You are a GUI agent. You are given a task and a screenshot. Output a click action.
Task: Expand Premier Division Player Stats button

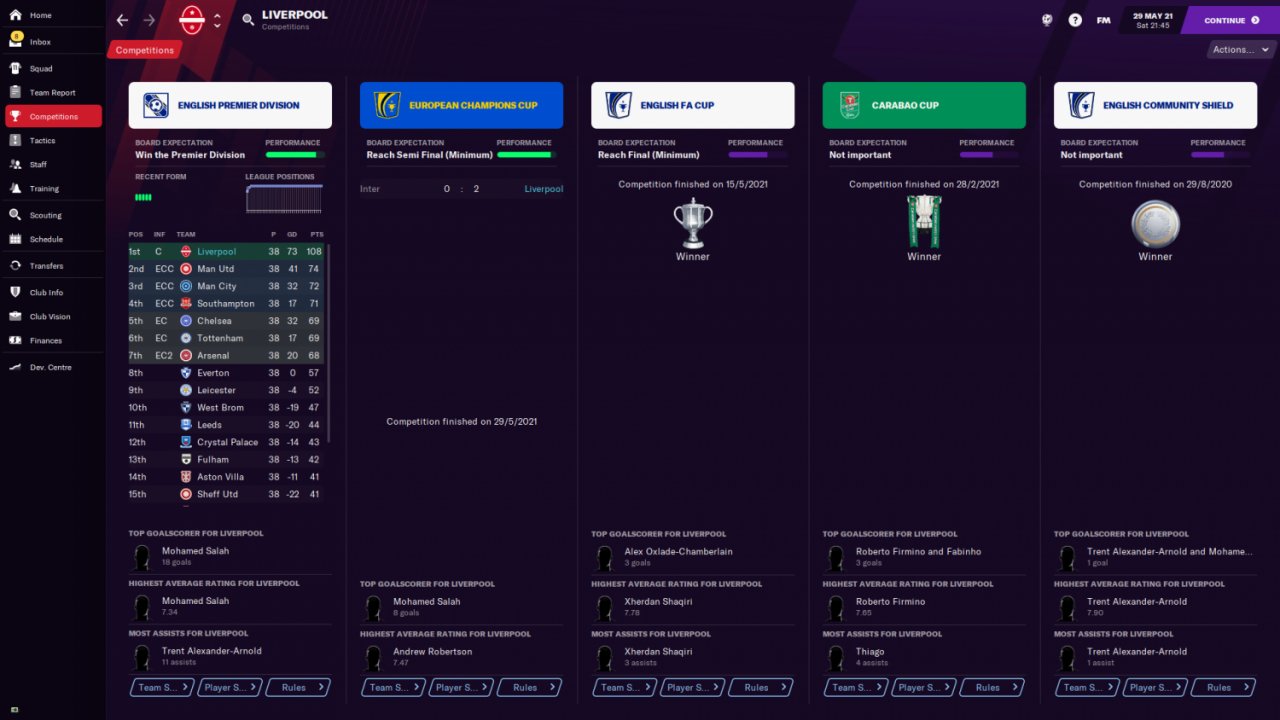[230, 688]
